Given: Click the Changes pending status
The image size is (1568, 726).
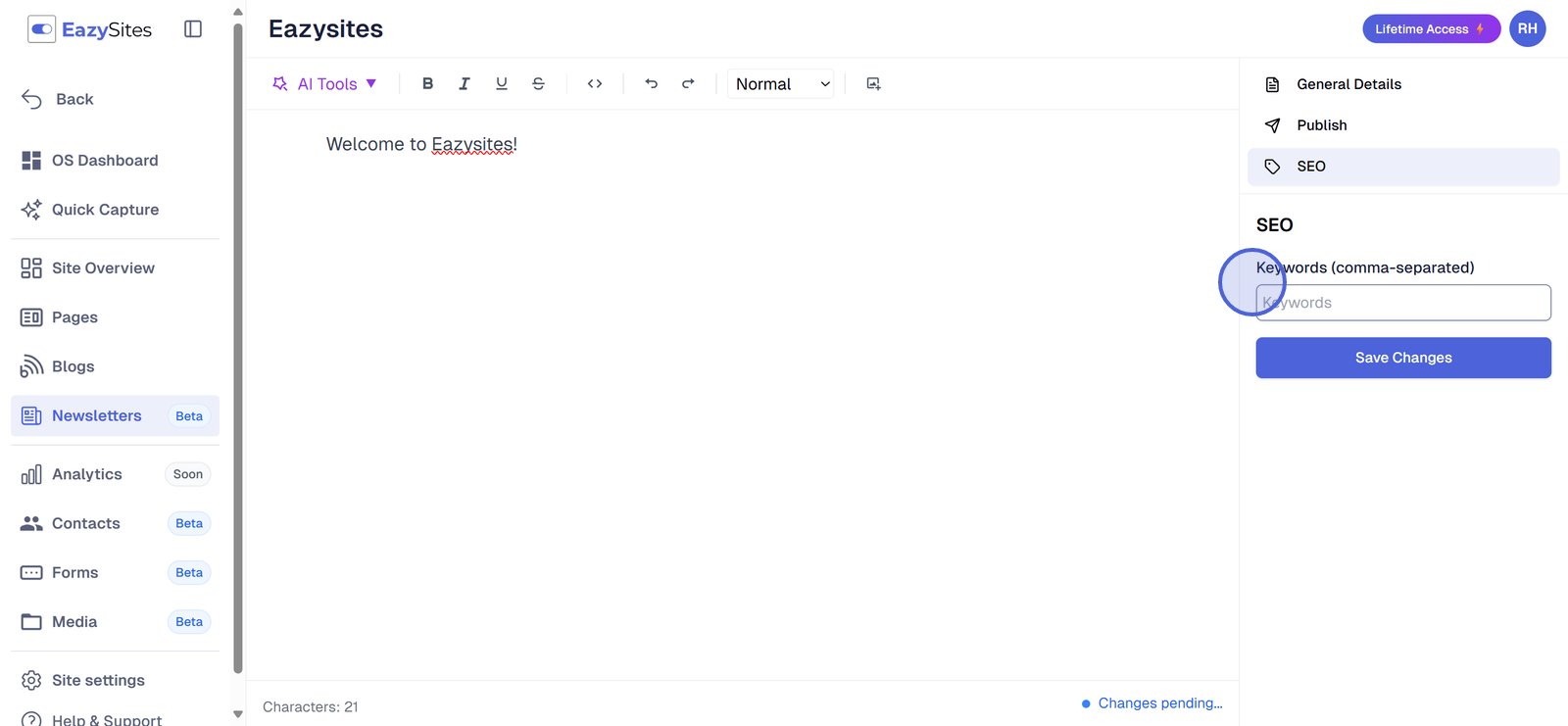Looking at the screenshot, I should (1151, 703).
